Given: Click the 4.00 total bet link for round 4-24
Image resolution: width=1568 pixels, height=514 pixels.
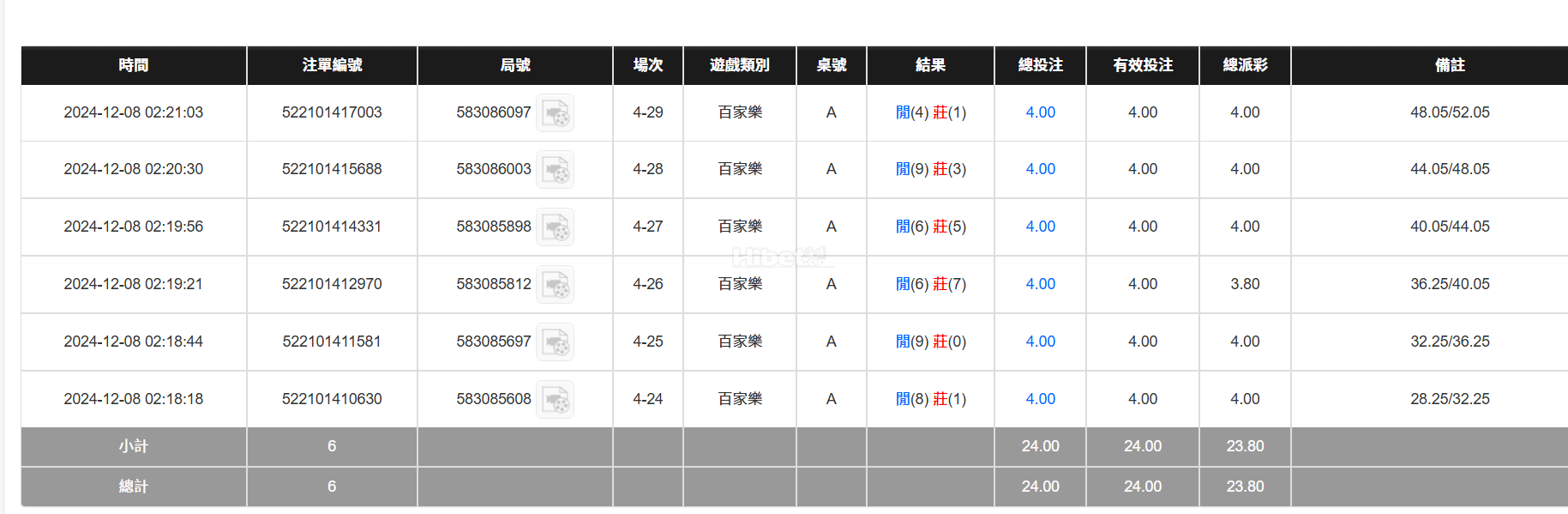Looking at the screenshot, I should point(1039,399).
